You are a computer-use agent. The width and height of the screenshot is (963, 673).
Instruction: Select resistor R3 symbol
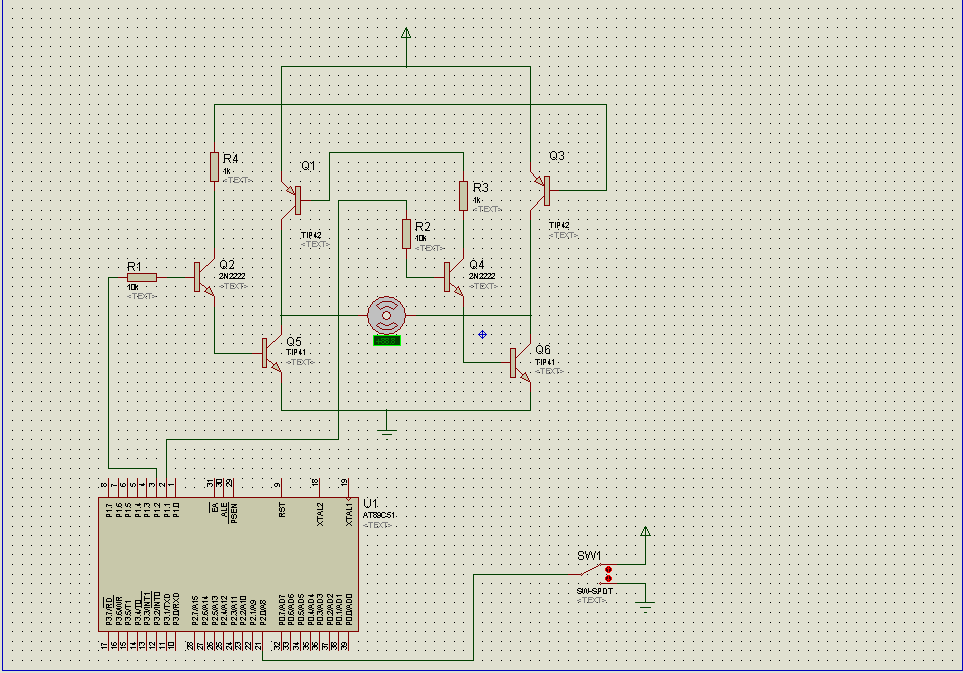click(463, 195)
